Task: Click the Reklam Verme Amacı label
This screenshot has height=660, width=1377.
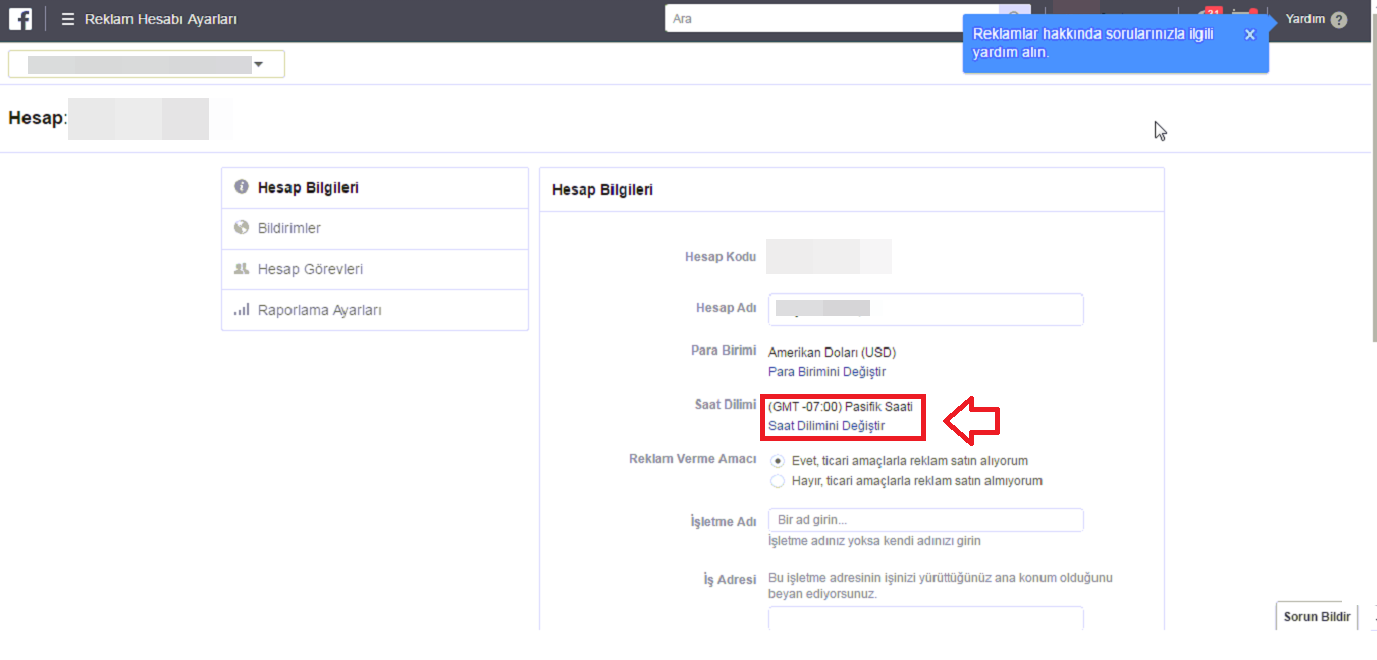Action: pos(692,459)
